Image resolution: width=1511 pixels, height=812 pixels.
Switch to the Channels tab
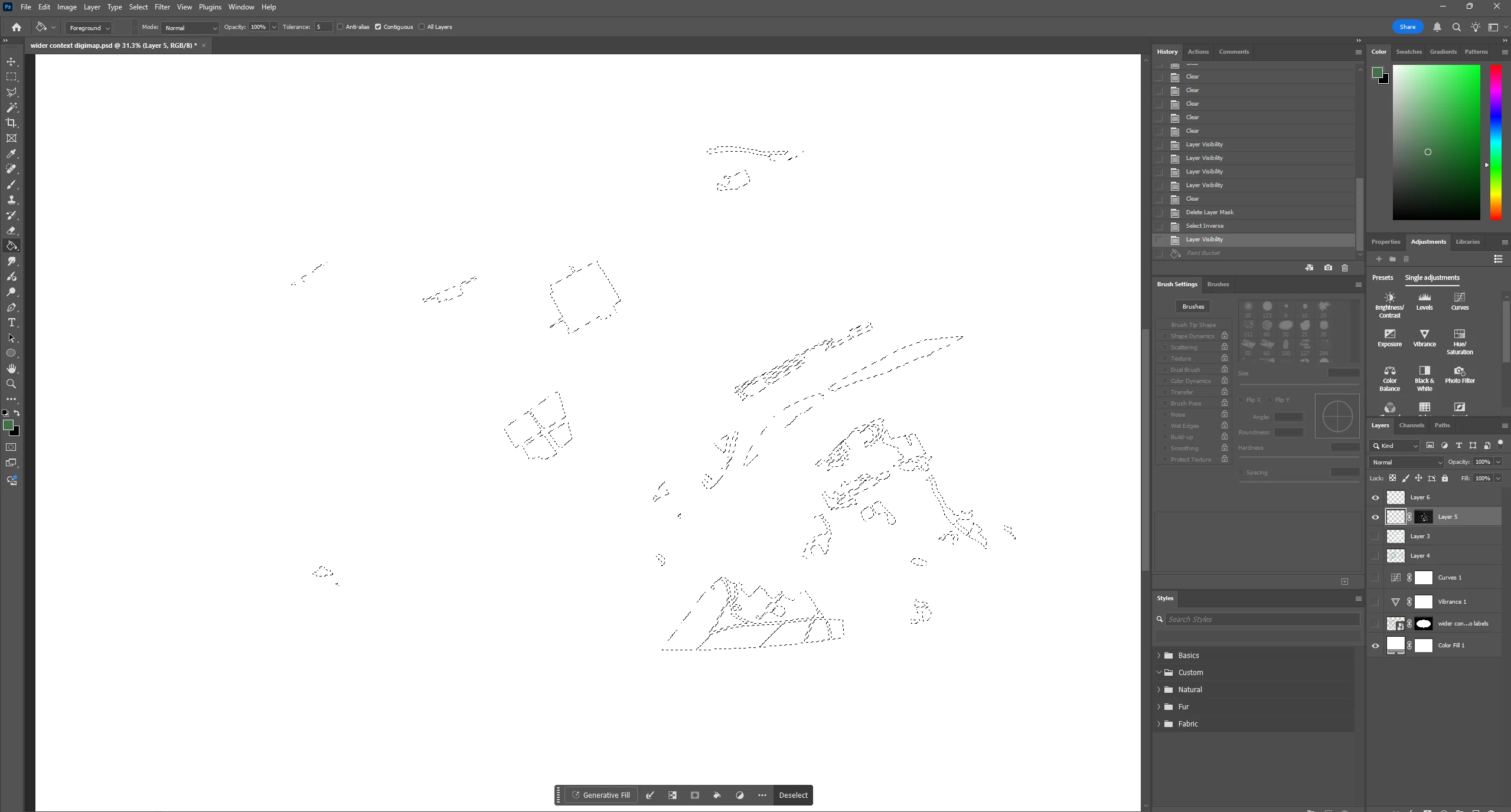pyautogui.click(x=1411, y=425)
